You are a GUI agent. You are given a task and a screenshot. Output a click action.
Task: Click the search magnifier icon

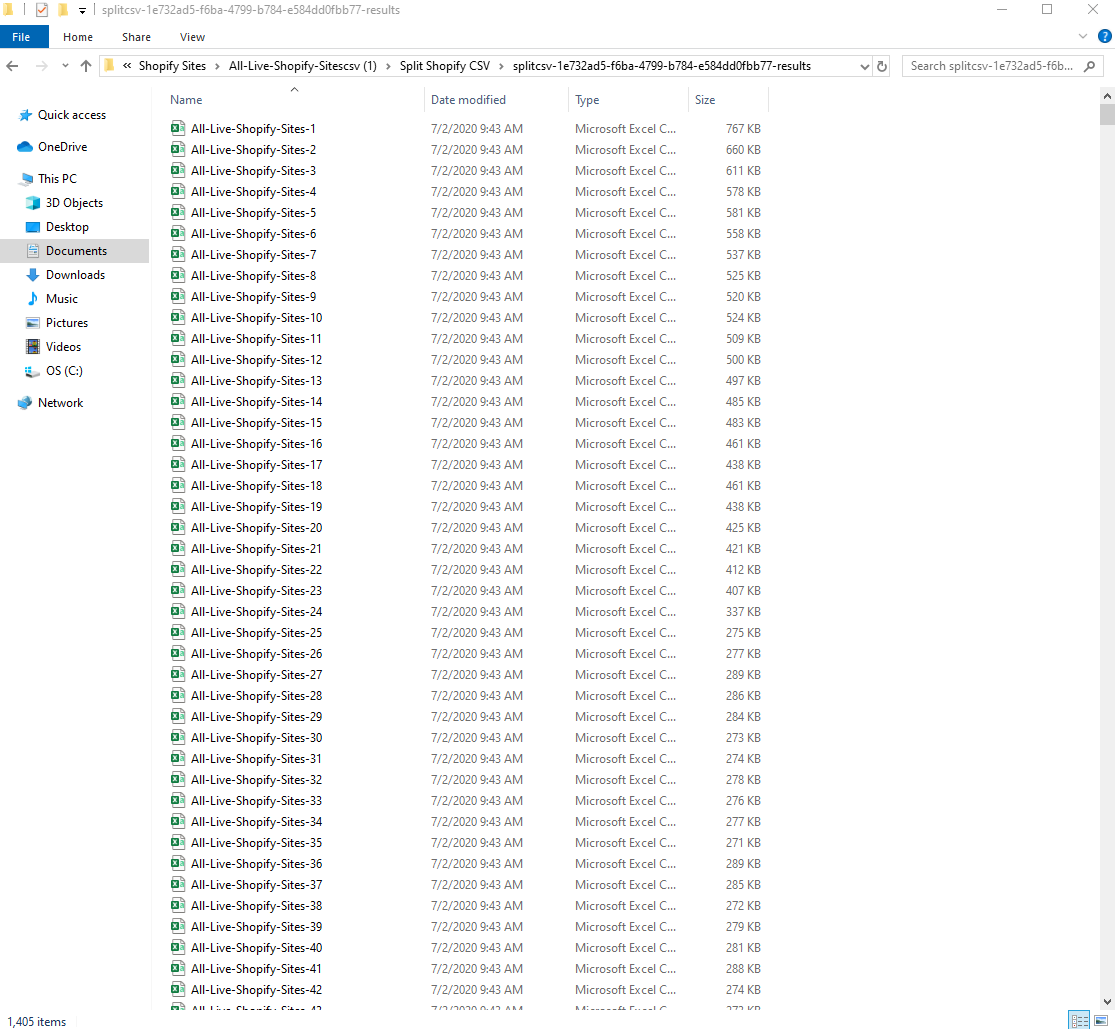tap(1089, 66)
